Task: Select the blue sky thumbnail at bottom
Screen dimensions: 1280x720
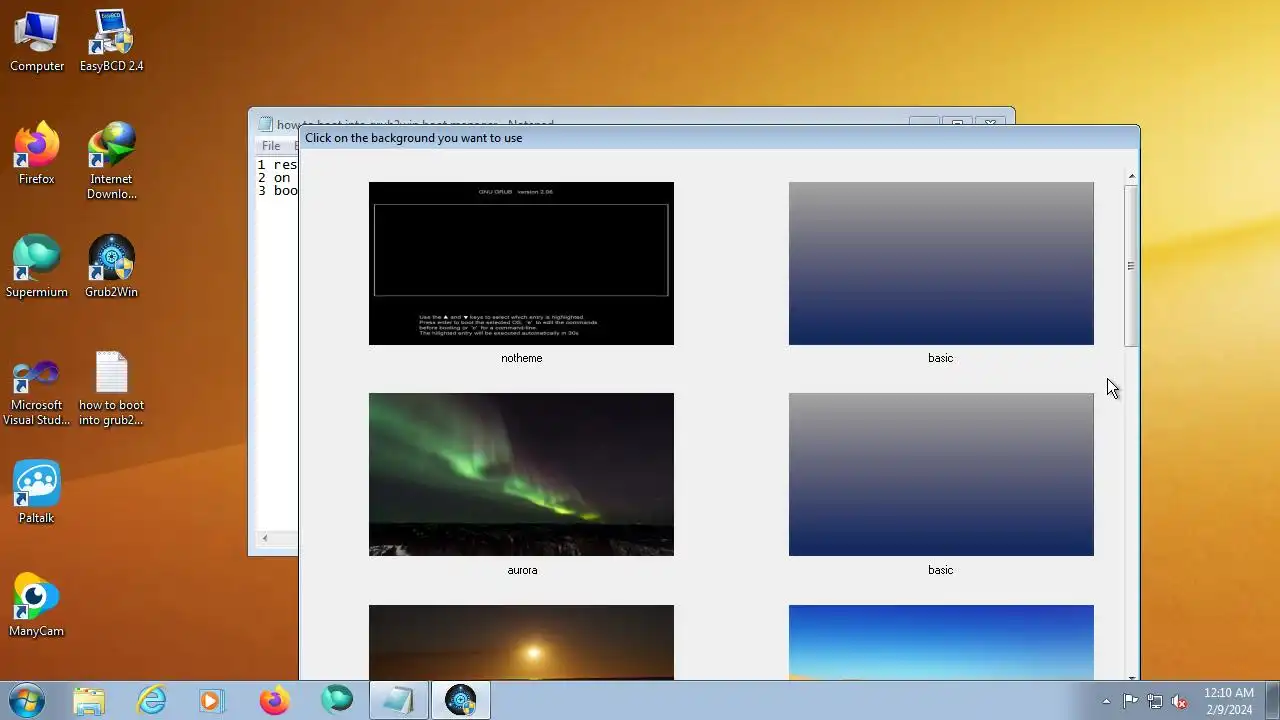Action: point(941,642)
